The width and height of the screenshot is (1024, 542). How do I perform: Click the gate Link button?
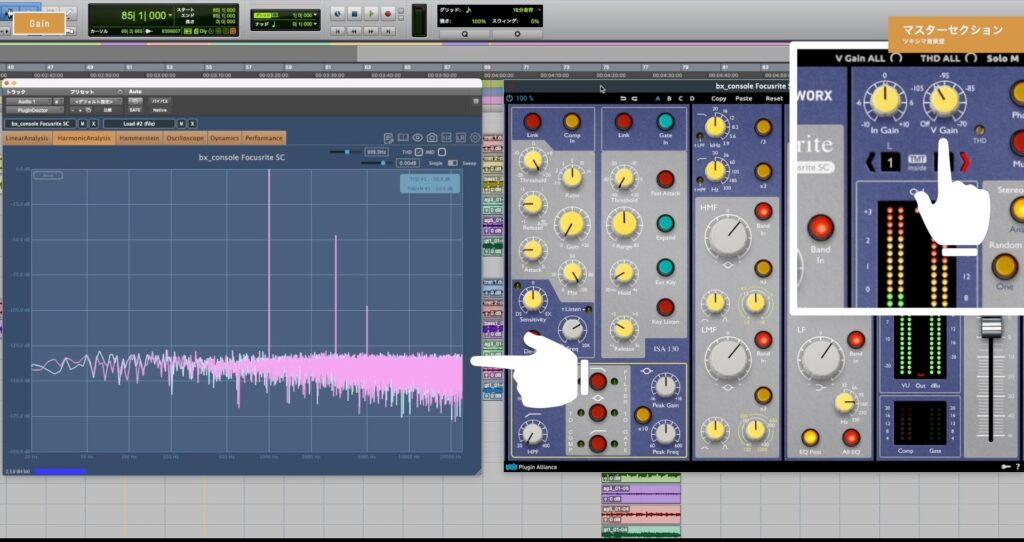coord(624,121)
